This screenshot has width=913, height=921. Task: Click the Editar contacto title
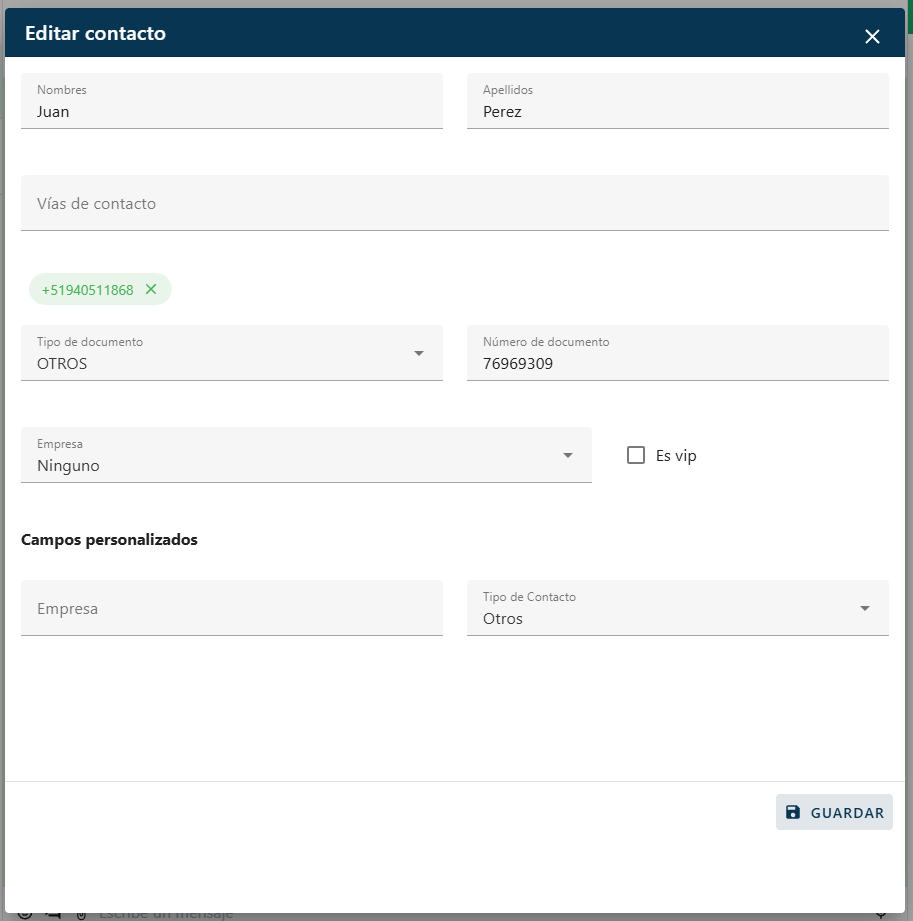click(x=95, y=33)
